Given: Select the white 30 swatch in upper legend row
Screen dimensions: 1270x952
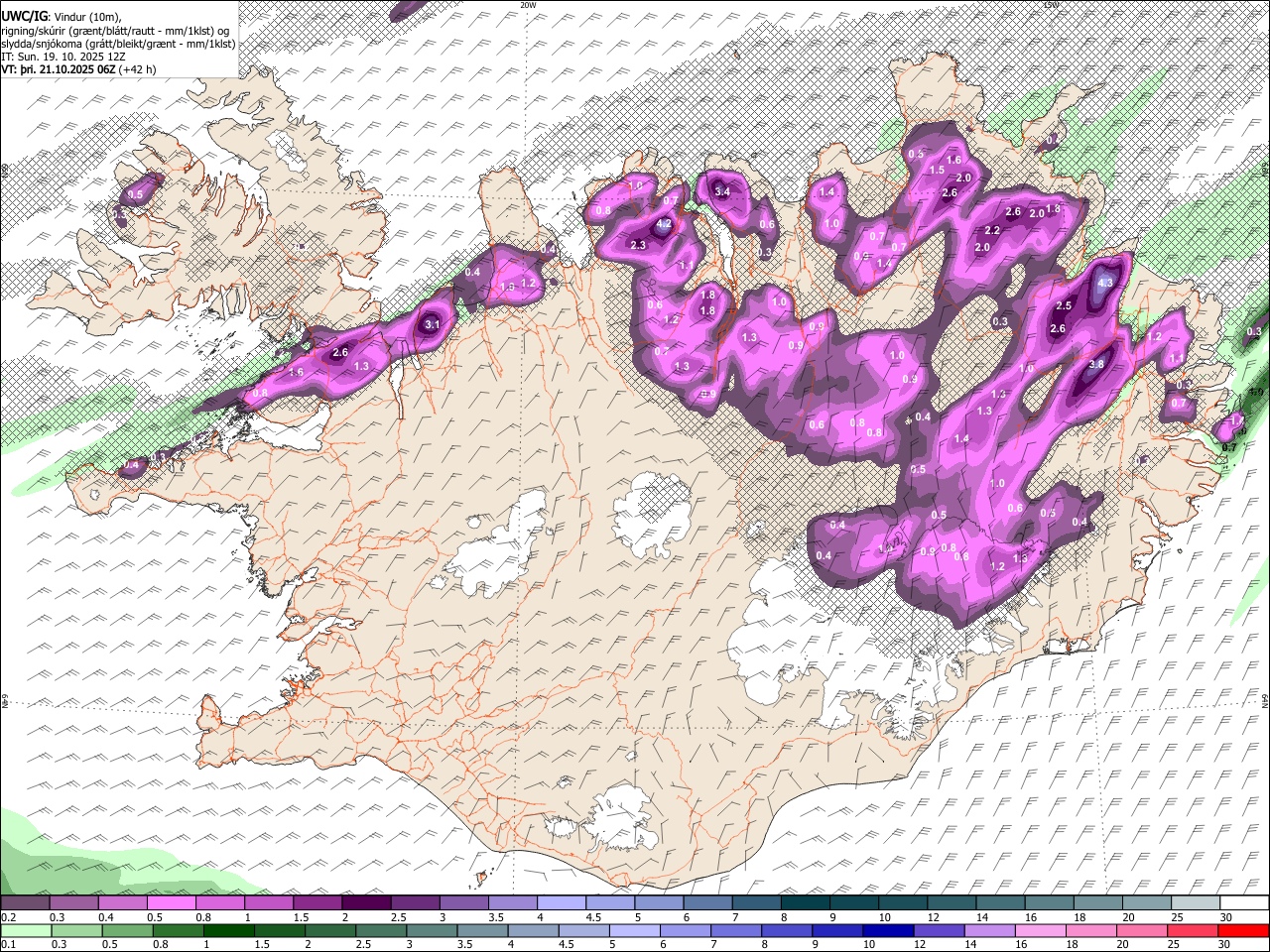Looking at the screenshot, I should tap(1244, 903).
